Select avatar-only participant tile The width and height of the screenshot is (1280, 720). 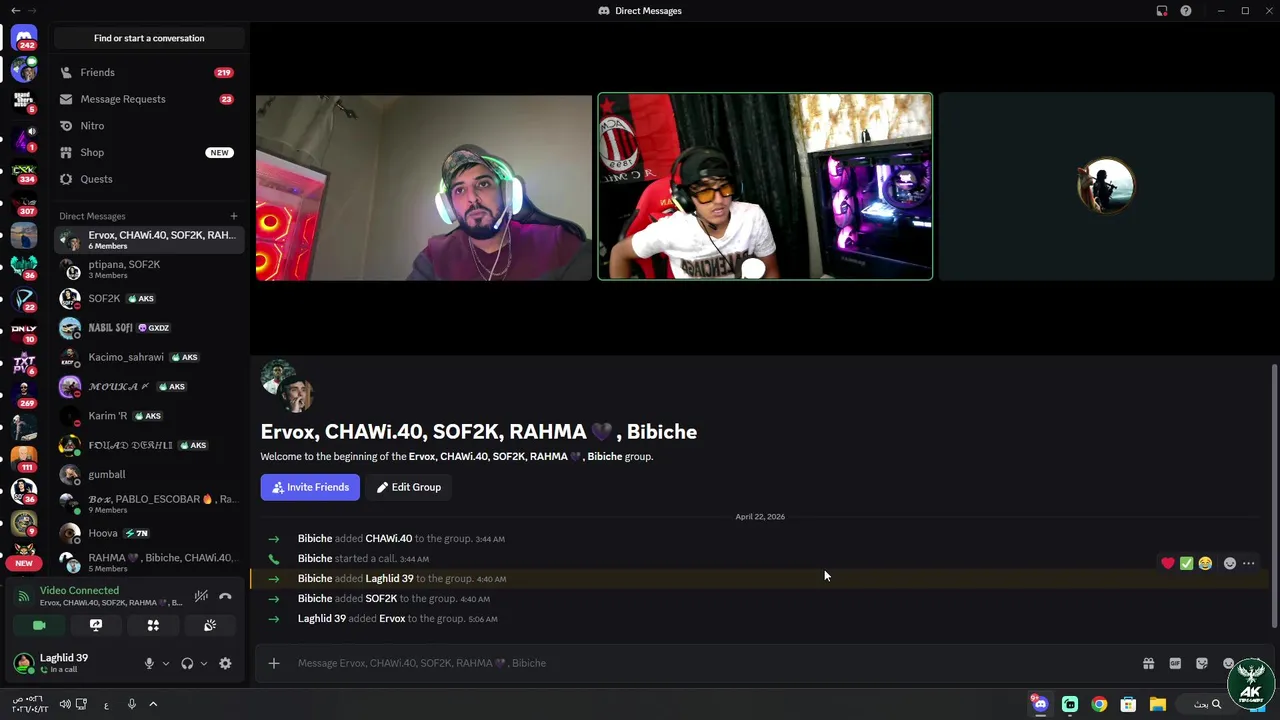click(1106, 187)
